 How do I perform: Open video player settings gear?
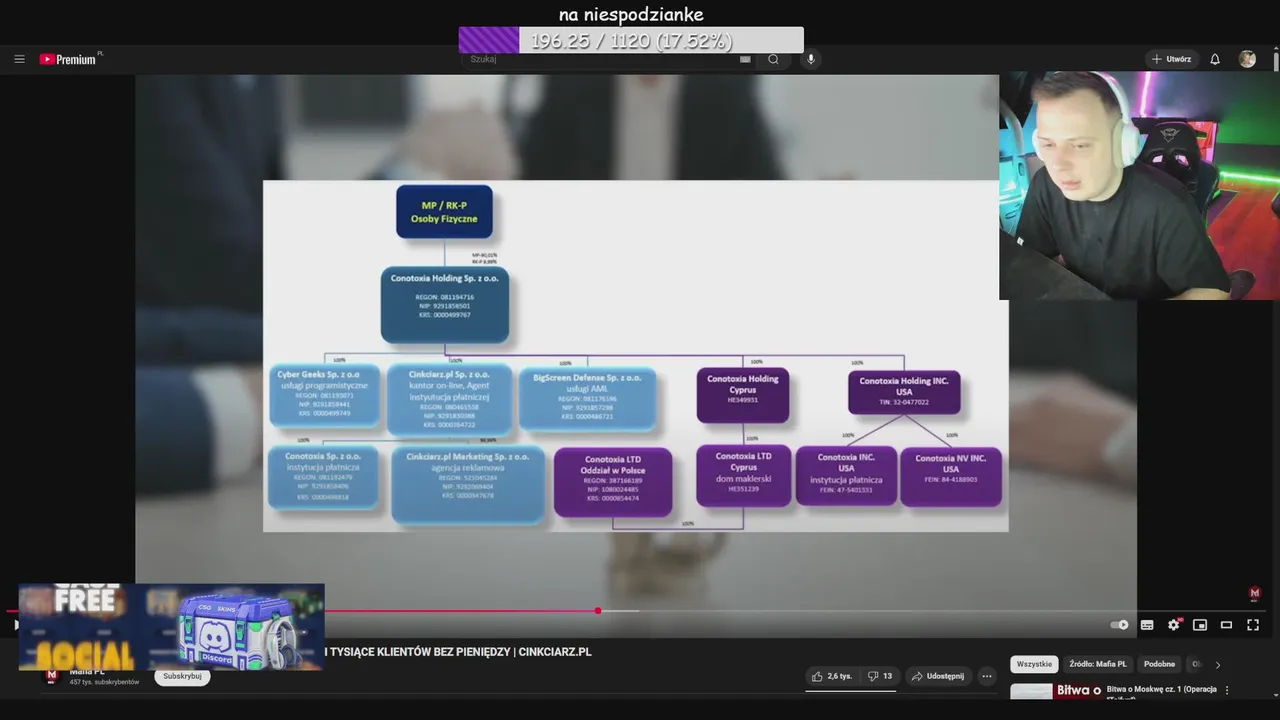tap(1174, 625)
